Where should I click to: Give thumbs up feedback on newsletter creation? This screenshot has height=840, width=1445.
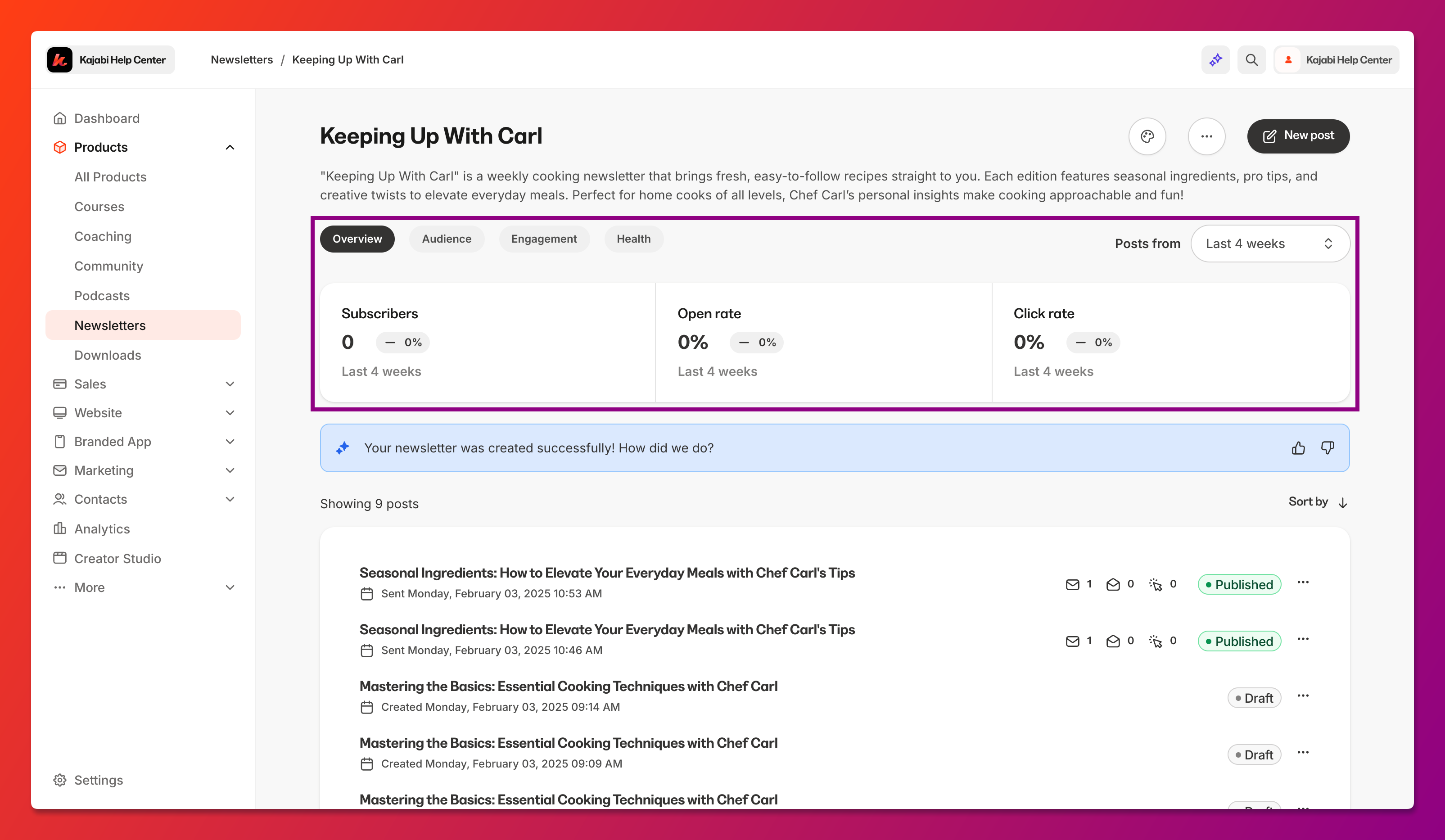click(x=1298, y=448)
